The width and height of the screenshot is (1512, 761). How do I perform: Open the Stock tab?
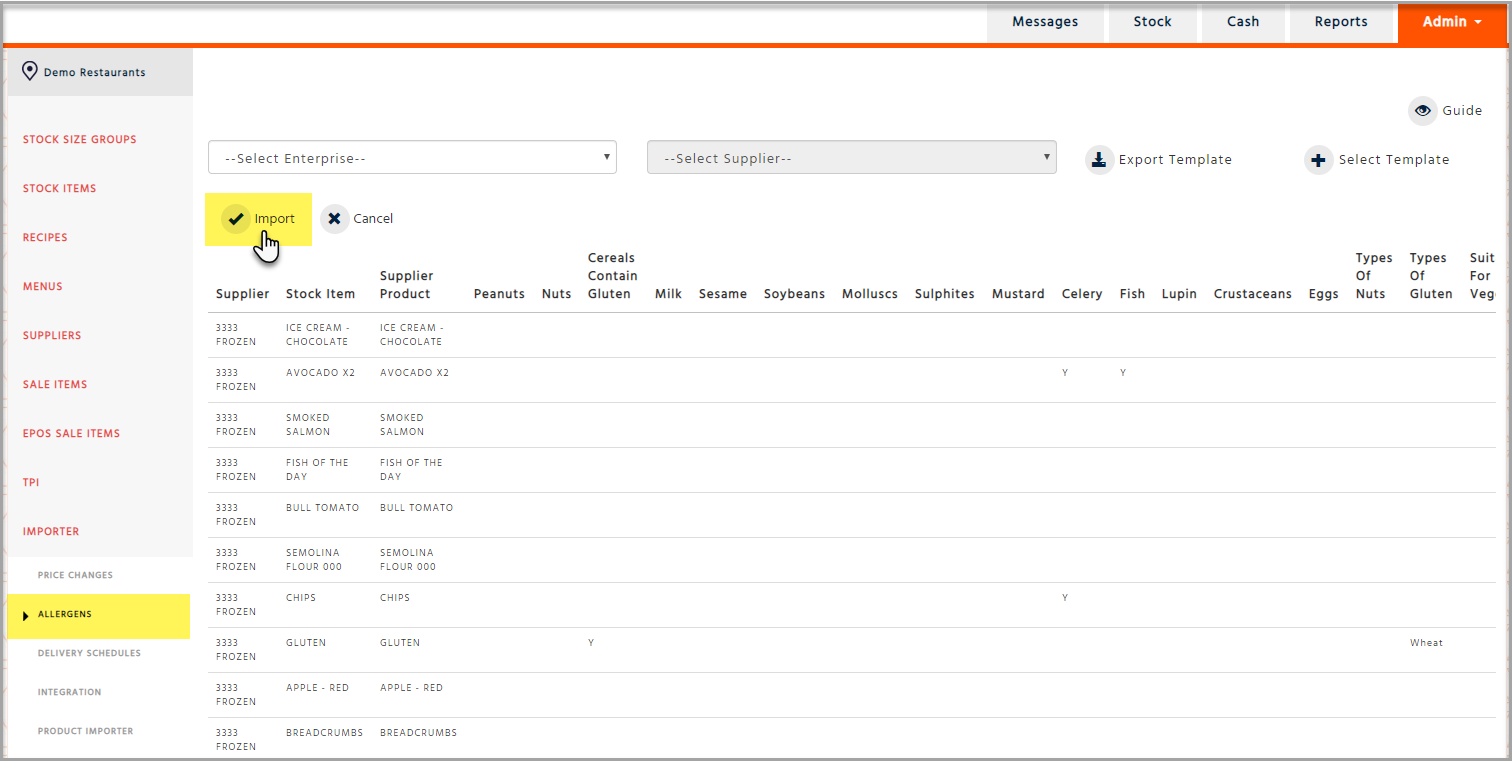tap(1152, 22)
